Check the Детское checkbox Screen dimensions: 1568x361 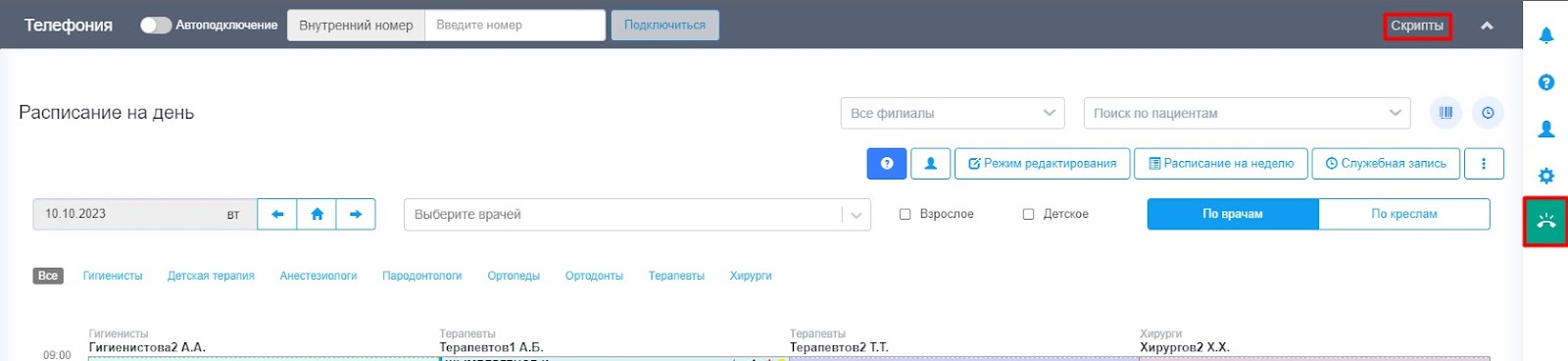click(x=1028, y=214)
